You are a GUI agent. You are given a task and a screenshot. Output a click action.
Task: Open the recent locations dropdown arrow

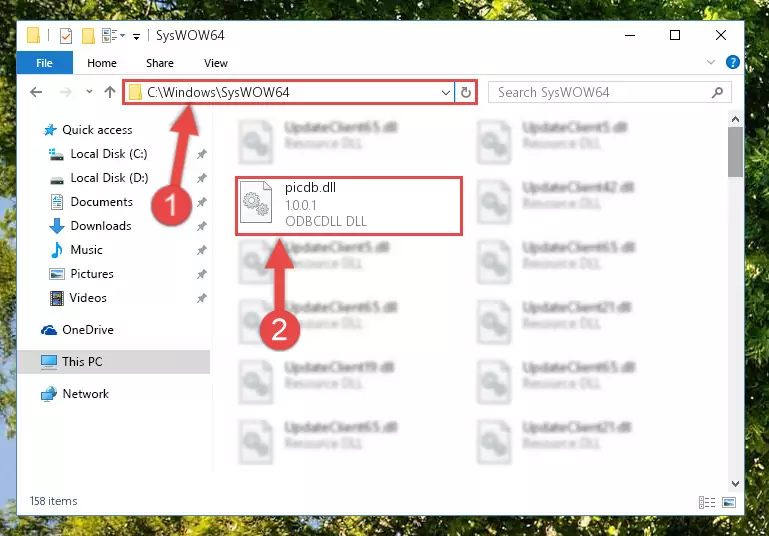pyautogui.click(x=89, y=92)
